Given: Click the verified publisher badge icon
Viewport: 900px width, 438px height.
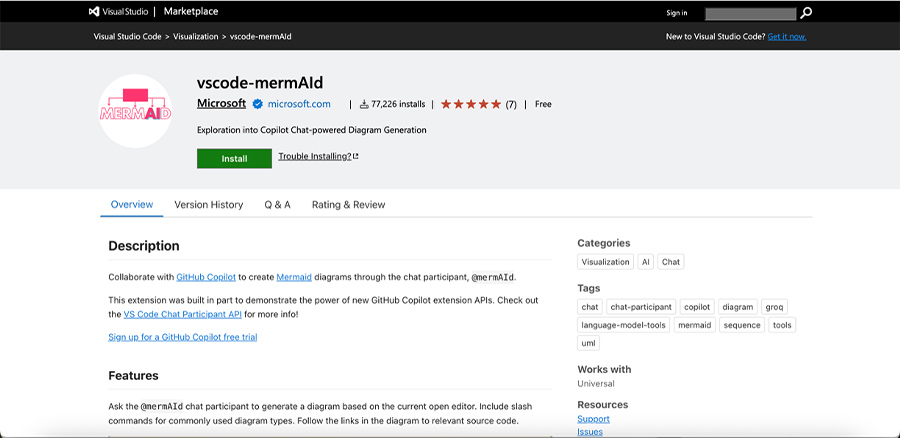Looking at the screenshot, I should 258,104.
